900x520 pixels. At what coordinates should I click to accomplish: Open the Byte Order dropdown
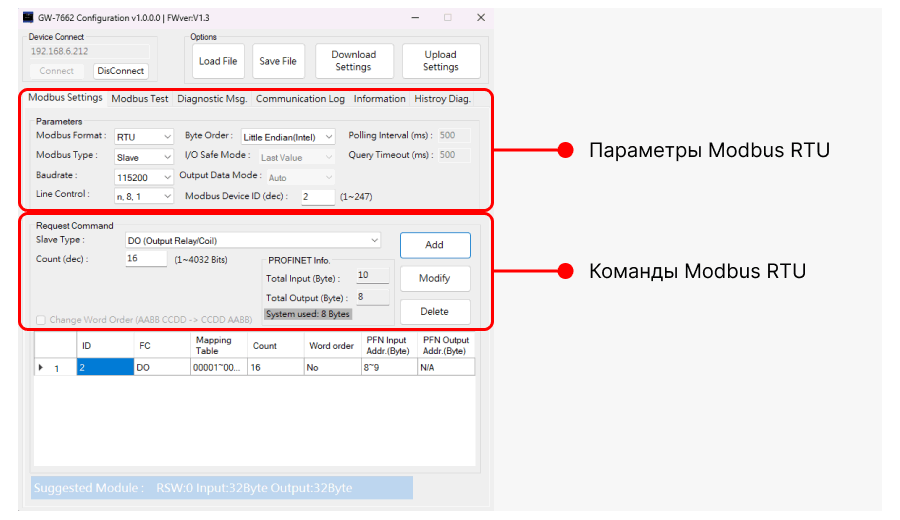pos(290,136)
